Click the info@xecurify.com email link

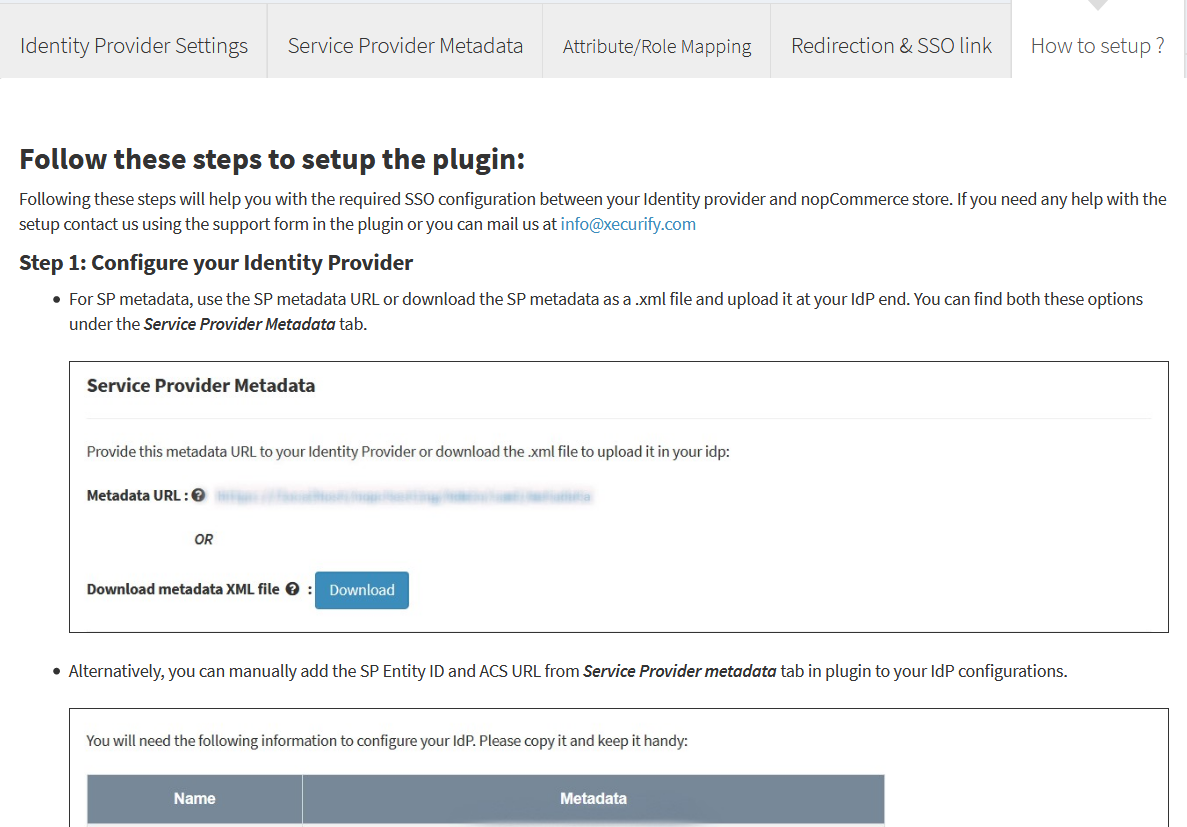628,224
